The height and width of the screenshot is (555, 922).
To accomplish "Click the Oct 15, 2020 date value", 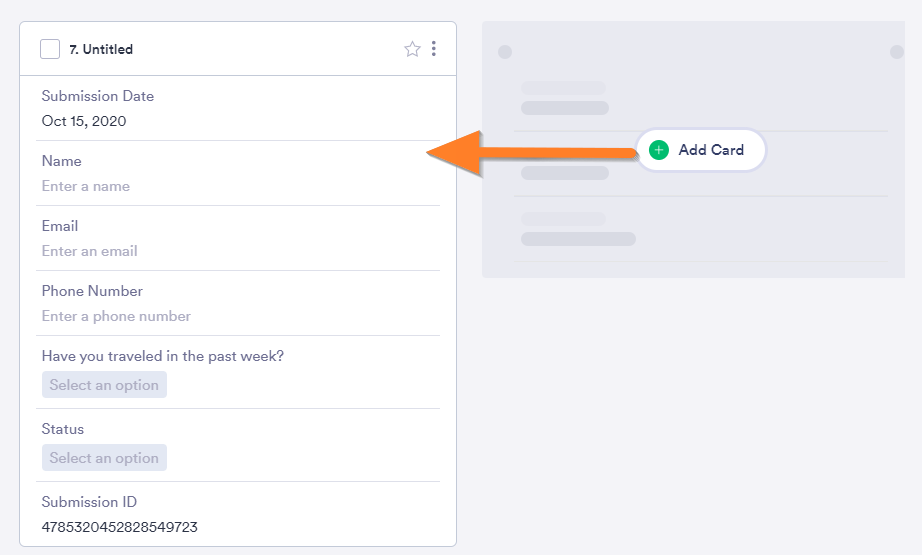I will 84,121.
